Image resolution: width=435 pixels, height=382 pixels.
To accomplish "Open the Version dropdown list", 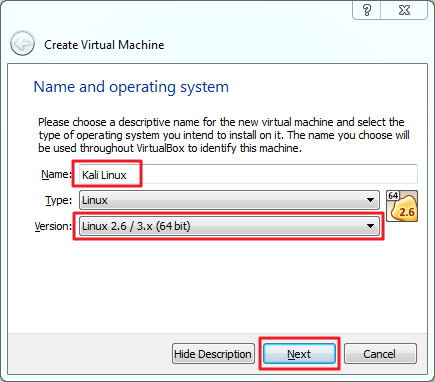I will [229, 226].
